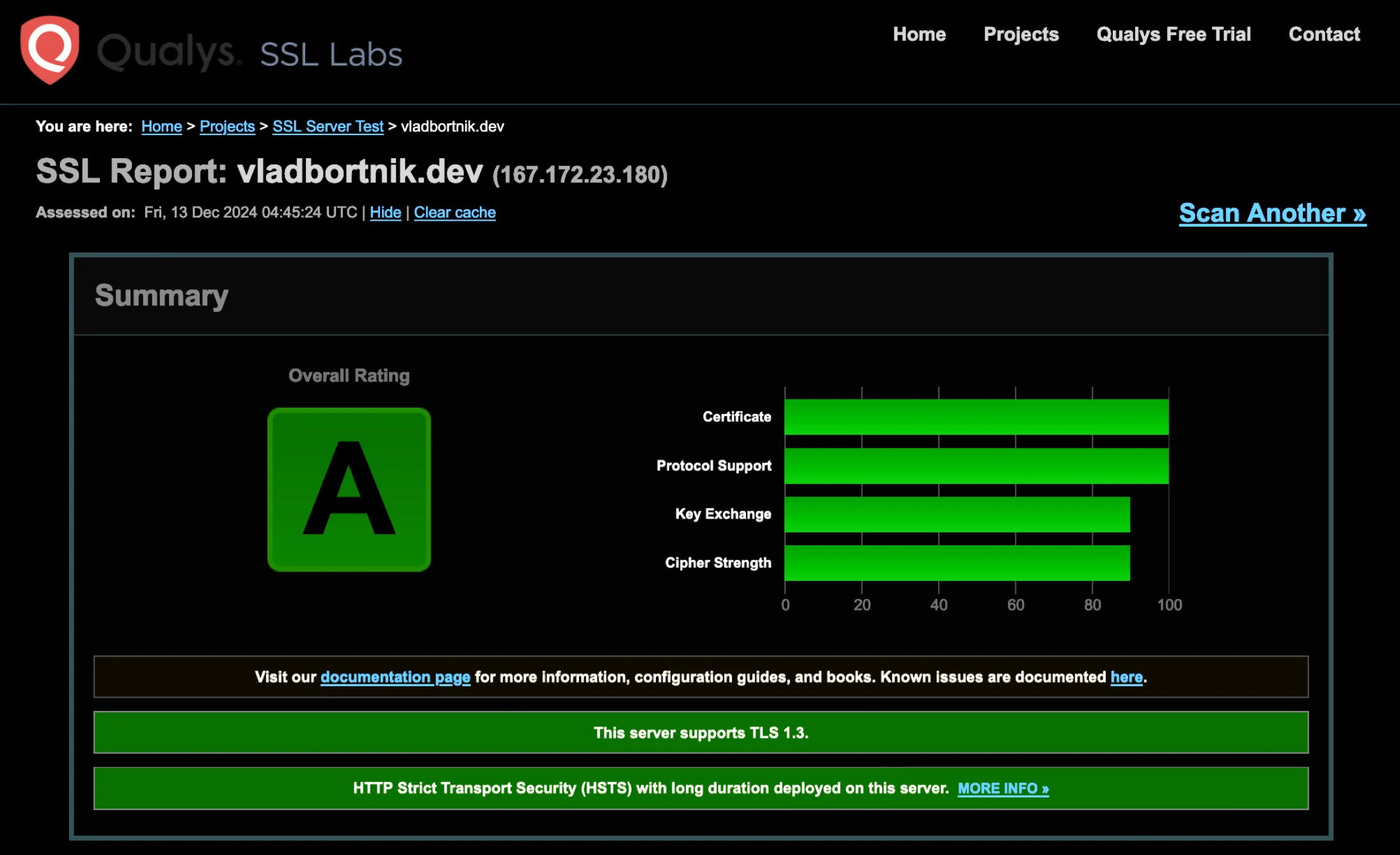Open MORE INFO about HSTS
Viewport: 1400px width, 855px height.
(1003, 788)
